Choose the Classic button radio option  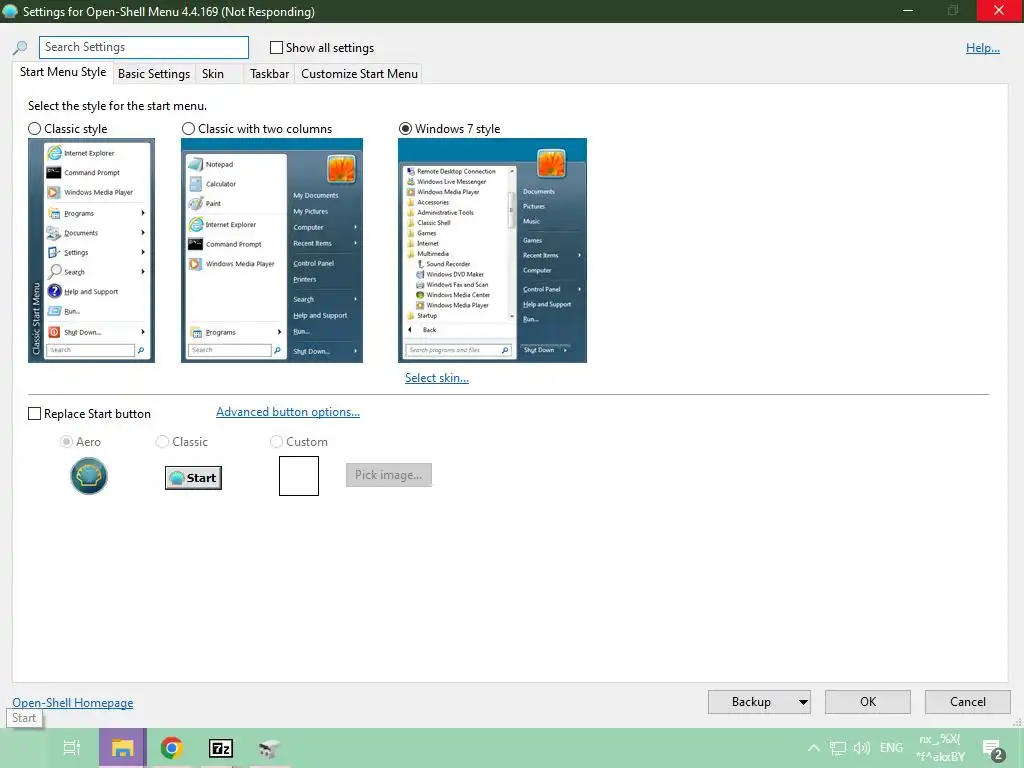[162, 442]
